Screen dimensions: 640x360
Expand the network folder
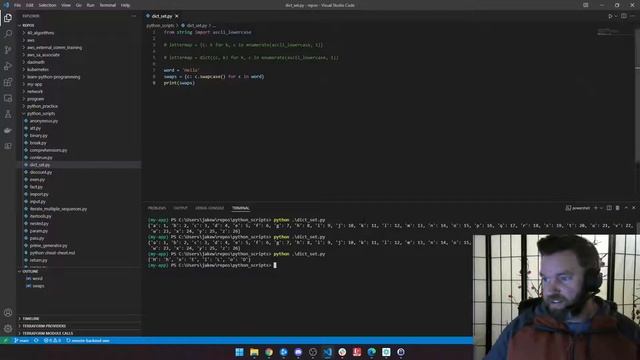pyautogui.click(x=35, y=91)
